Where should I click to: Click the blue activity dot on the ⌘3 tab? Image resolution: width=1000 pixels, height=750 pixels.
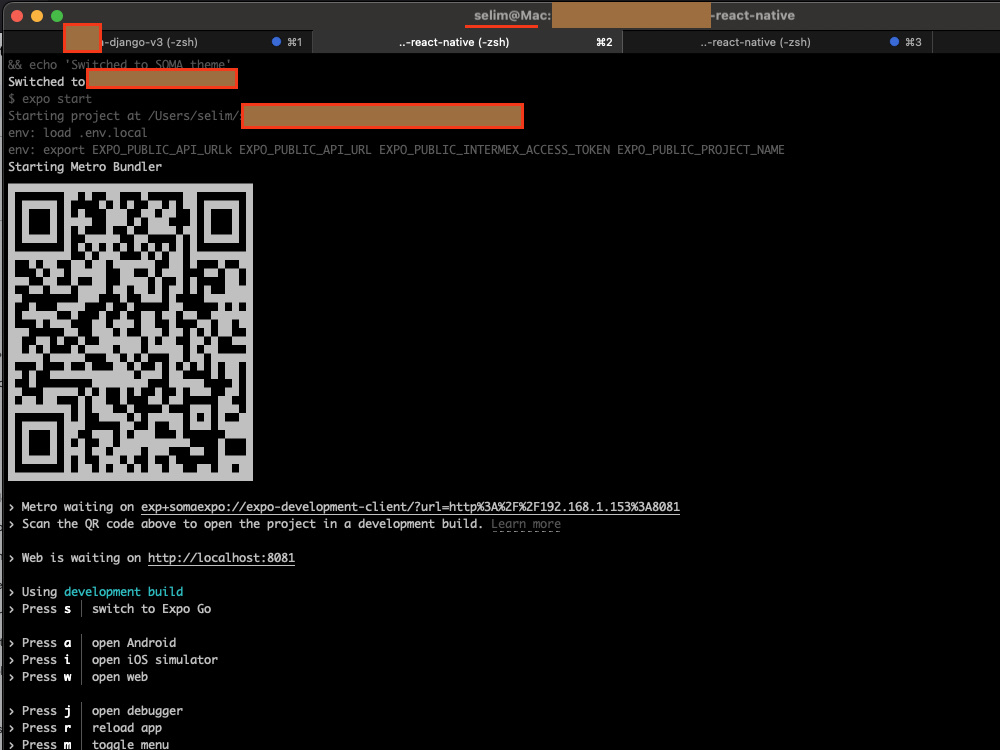894,41
